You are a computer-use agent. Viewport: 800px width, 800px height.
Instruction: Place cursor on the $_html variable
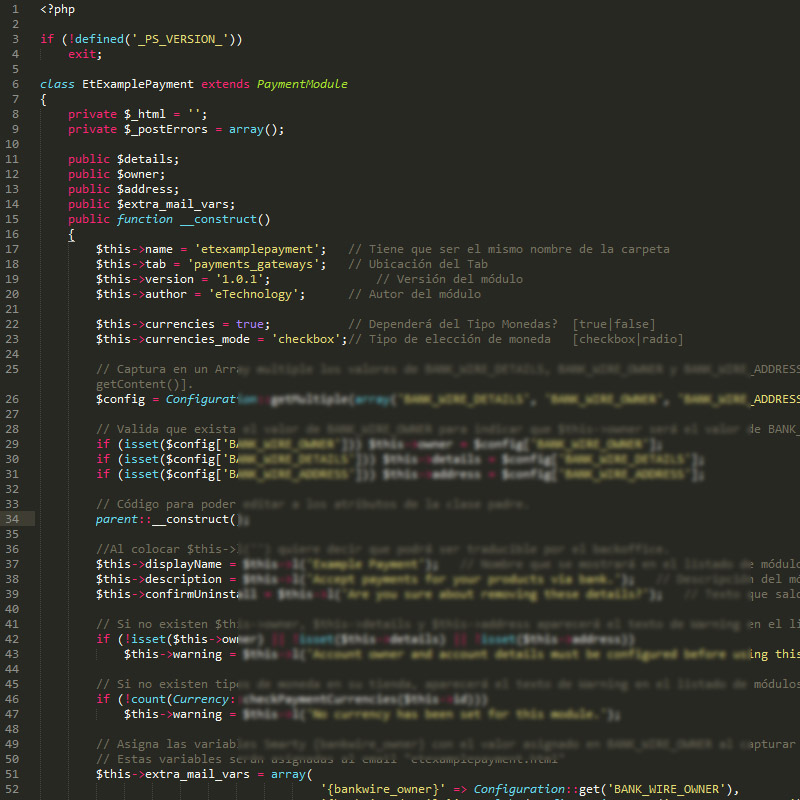click(145, 114)
